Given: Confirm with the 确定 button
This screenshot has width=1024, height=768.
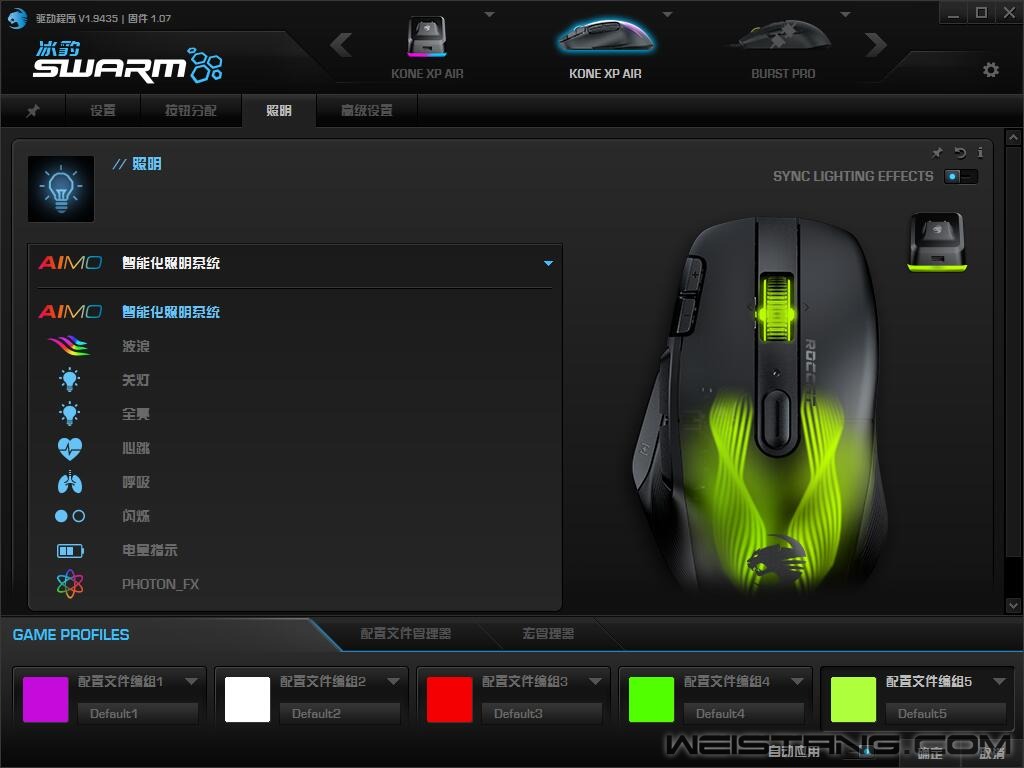Looking at the screenshot, I should click(x=930, y=752).
